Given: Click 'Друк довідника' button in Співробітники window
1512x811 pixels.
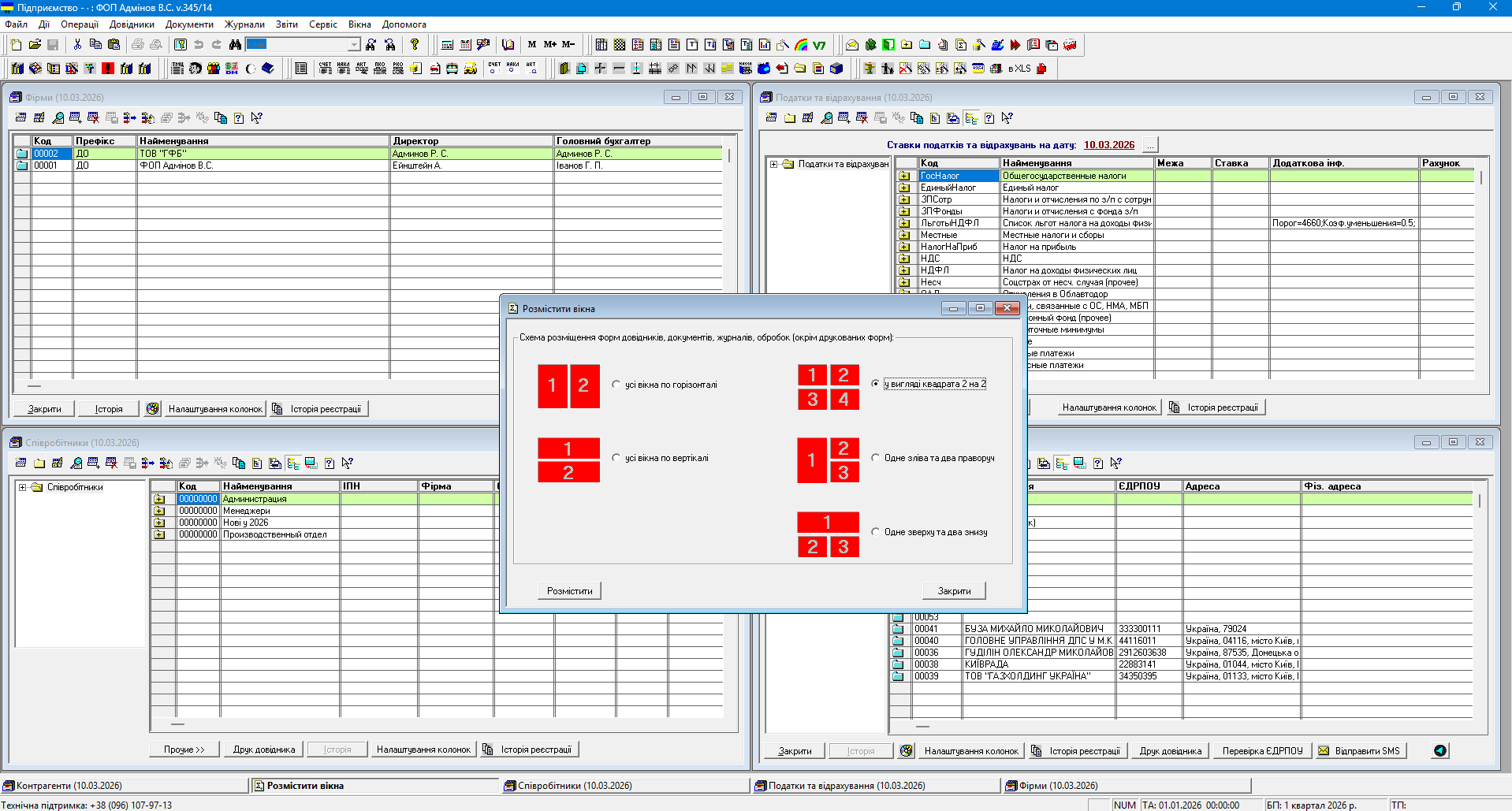Looking at the screenshot, I should pos(264,750).
